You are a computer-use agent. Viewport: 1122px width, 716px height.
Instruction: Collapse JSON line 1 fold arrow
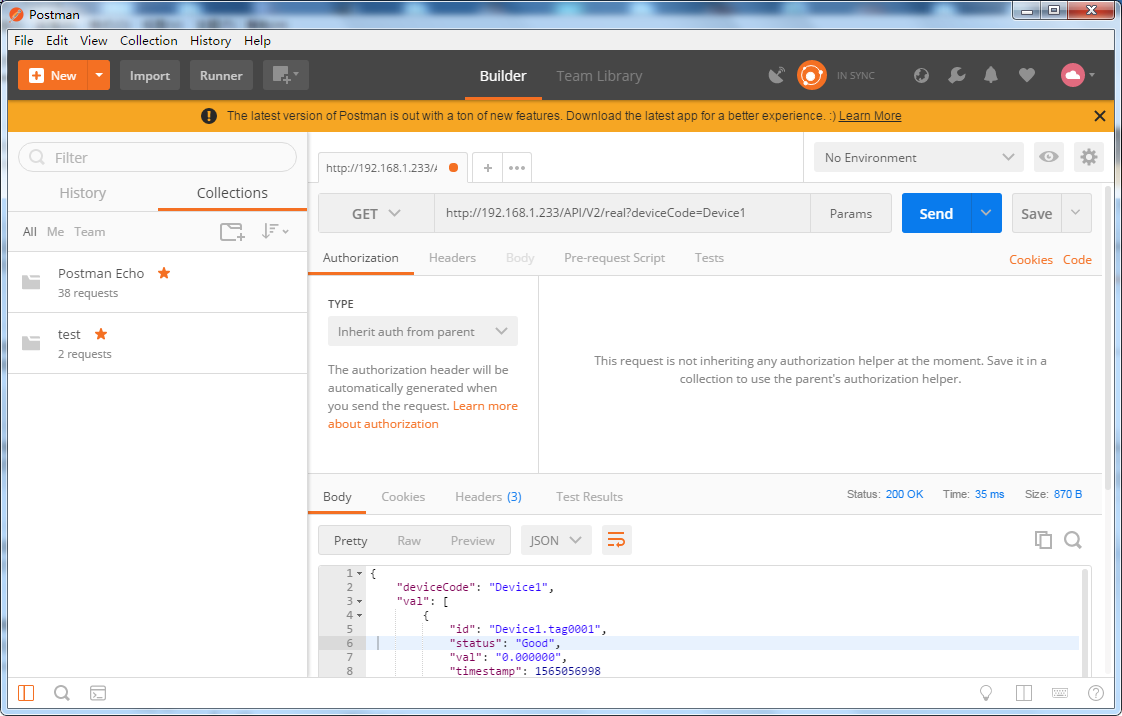pos(359,574)
